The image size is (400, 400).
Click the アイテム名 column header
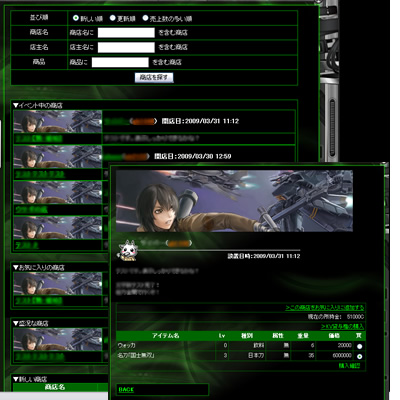pos(166,336)
